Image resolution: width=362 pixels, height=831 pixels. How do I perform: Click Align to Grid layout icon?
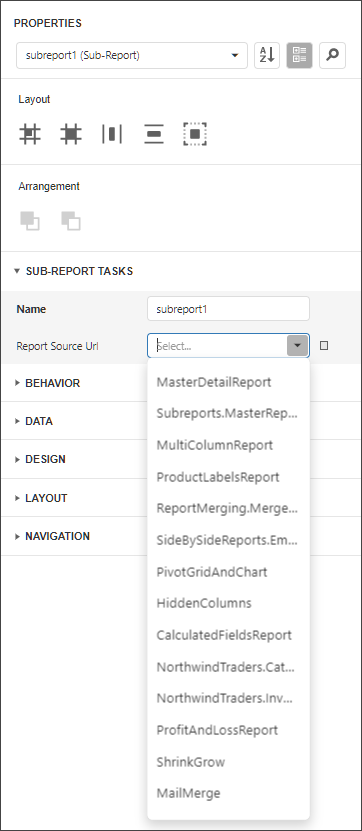[x=30, y=134]
